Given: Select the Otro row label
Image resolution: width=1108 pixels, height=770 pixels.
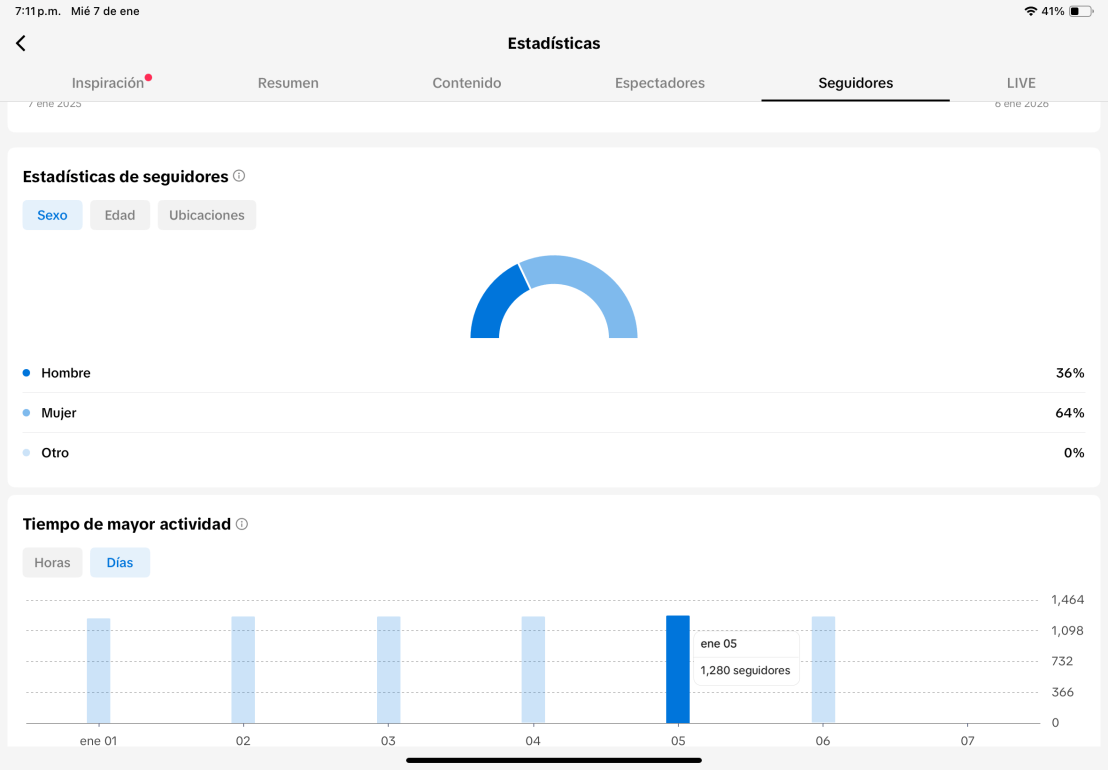Looking at the screenshot, I should [x=55, y=453].
